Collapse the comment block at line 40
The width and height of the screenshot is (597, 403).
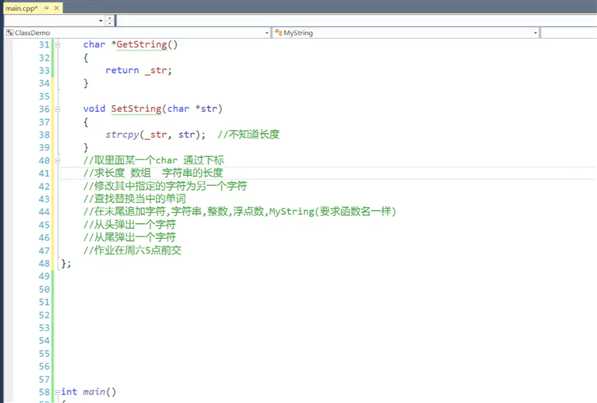click(57, 160)
